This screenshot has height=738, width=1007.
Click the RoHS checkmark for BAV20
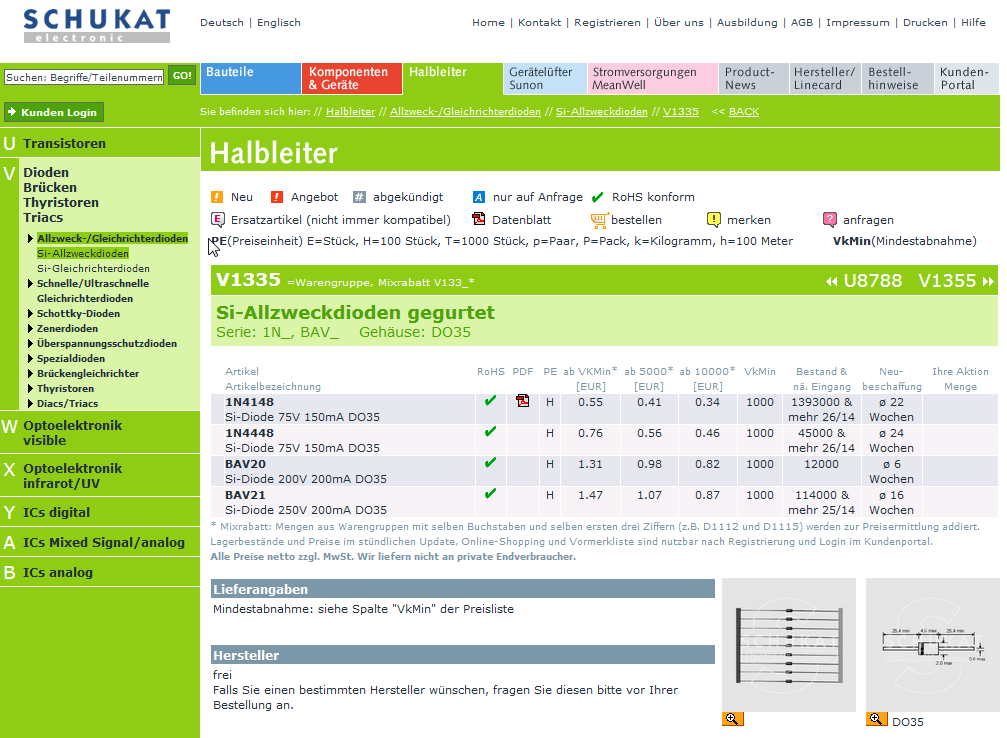click(491, 462)
